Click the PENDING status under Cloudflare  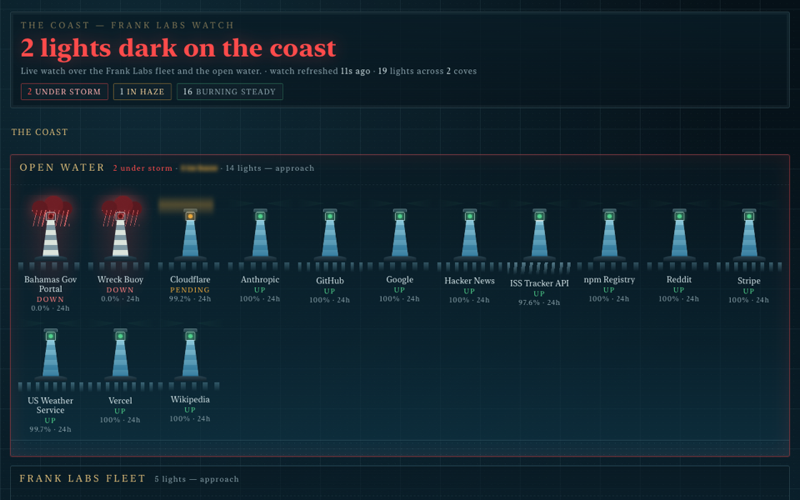pyautogui.click(x=190, y=290)
